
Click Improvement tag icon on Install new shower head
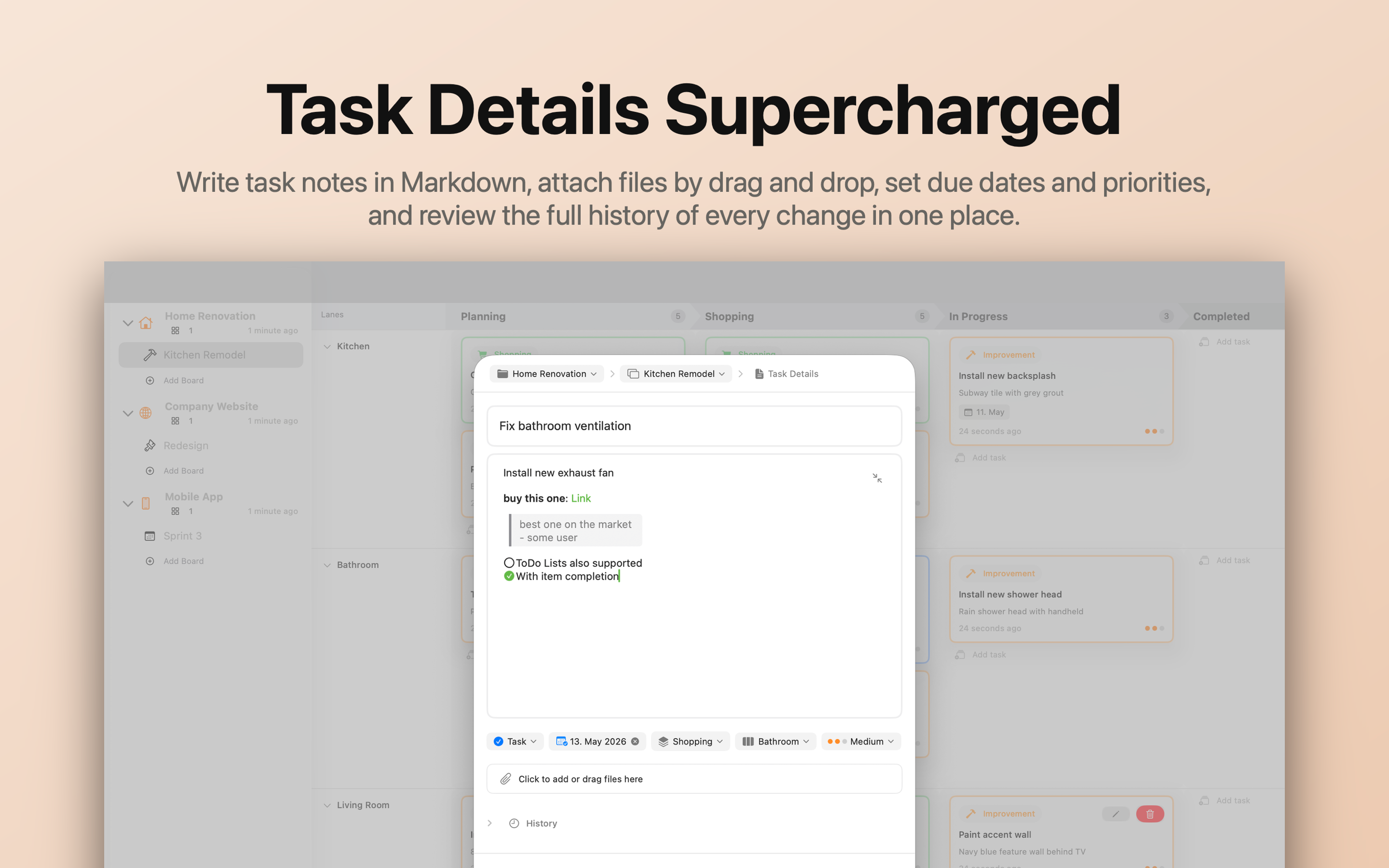click(970, 573)
